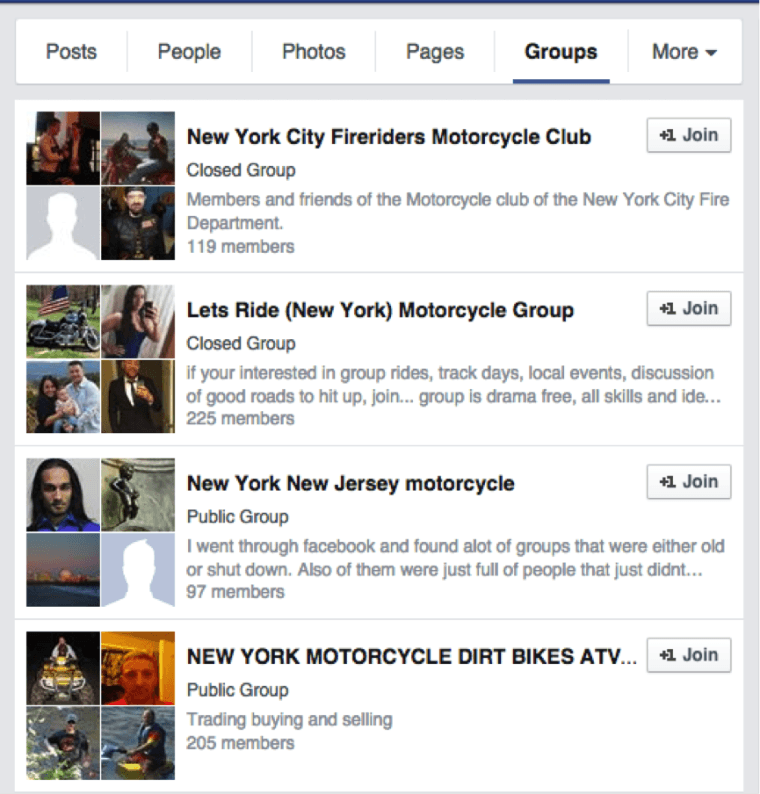The width and height of the screenshot is (760, 794).
Task: Open Lets Ride (New York) Motorcycle Group title
Action: pos(380,310)
